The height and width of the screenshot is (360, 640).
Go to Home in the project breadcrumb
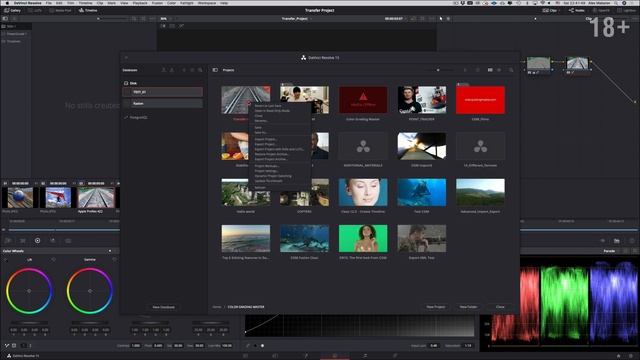[217, 307]
